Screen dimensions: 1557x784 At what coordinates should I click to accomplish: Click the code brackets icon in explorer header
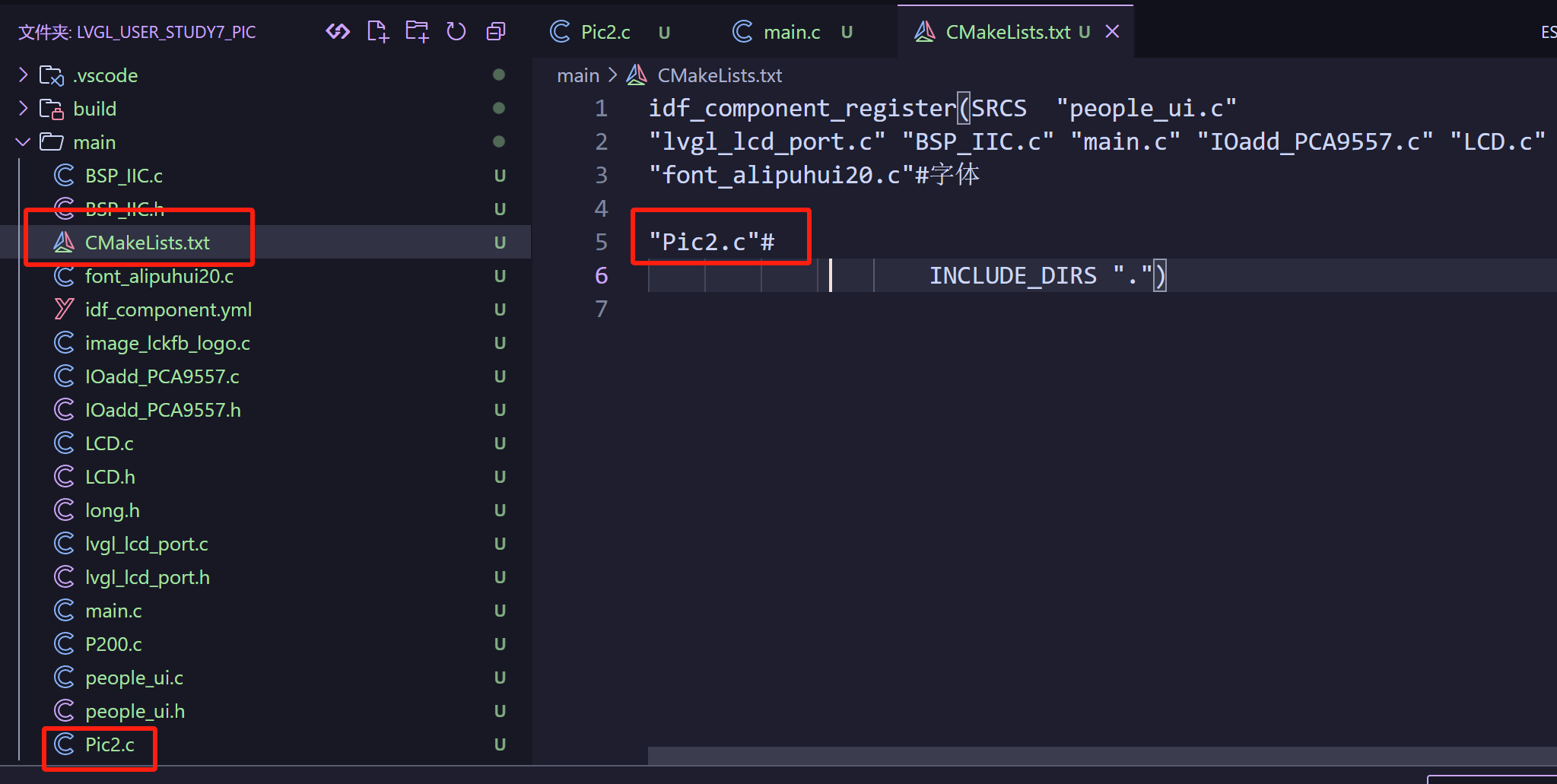point(338,31)
